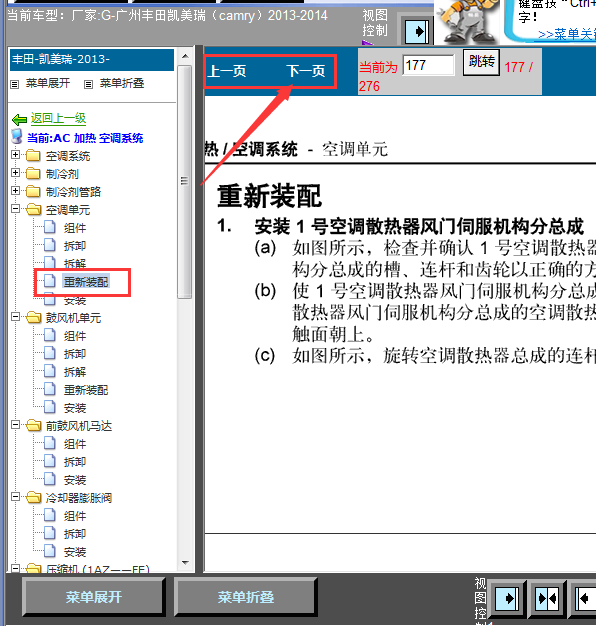Open 安装 under 冷却器膨胀阀
The width and height of the screenshot is (596, 626).
pos(75,552)
